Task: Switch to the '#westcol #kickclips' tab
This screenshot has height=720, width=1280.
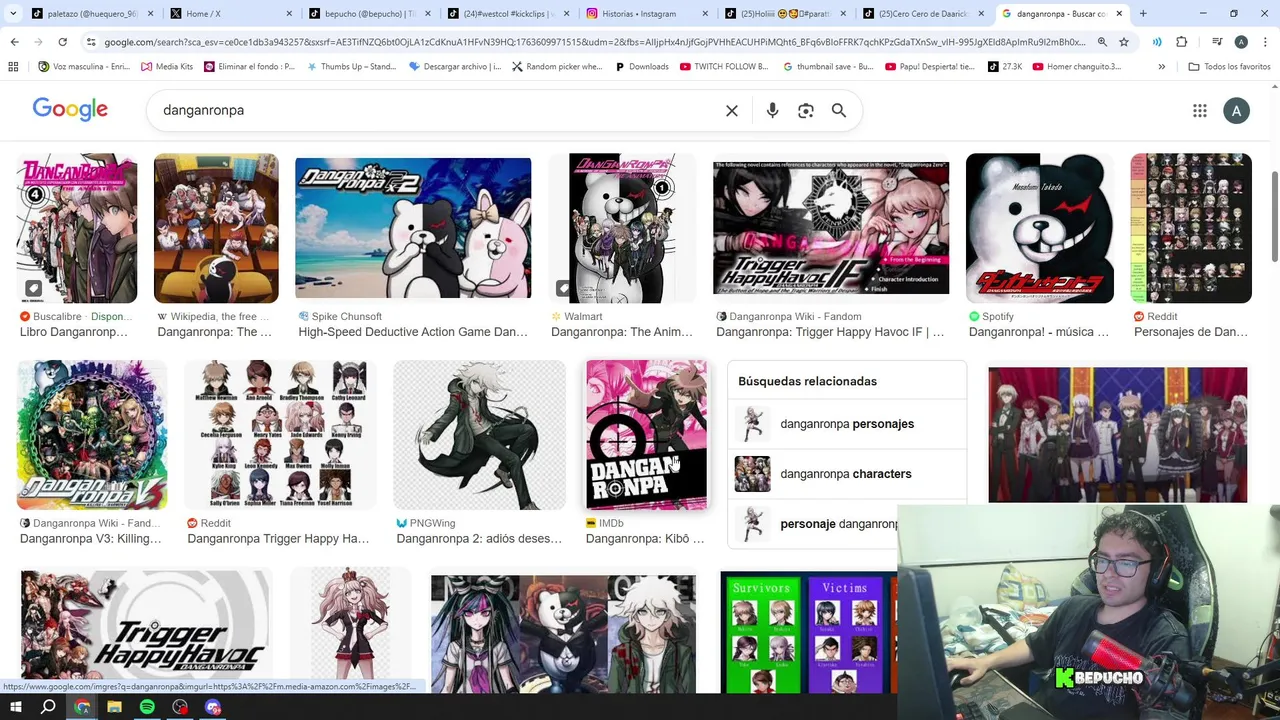Action: pyautogui.click(x=506, y=14)
